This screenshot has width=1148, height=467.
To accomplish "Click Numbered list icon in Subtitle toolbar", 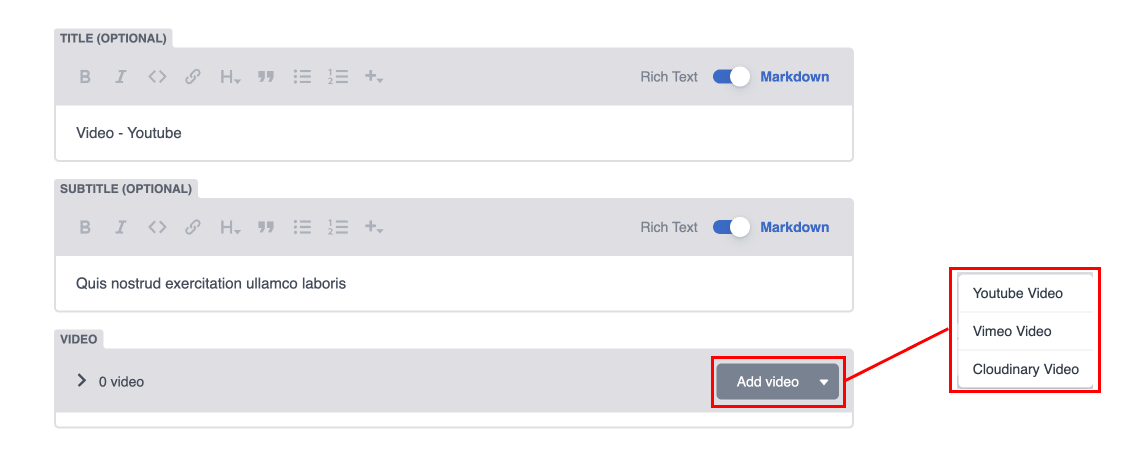I will click(338, 227).
